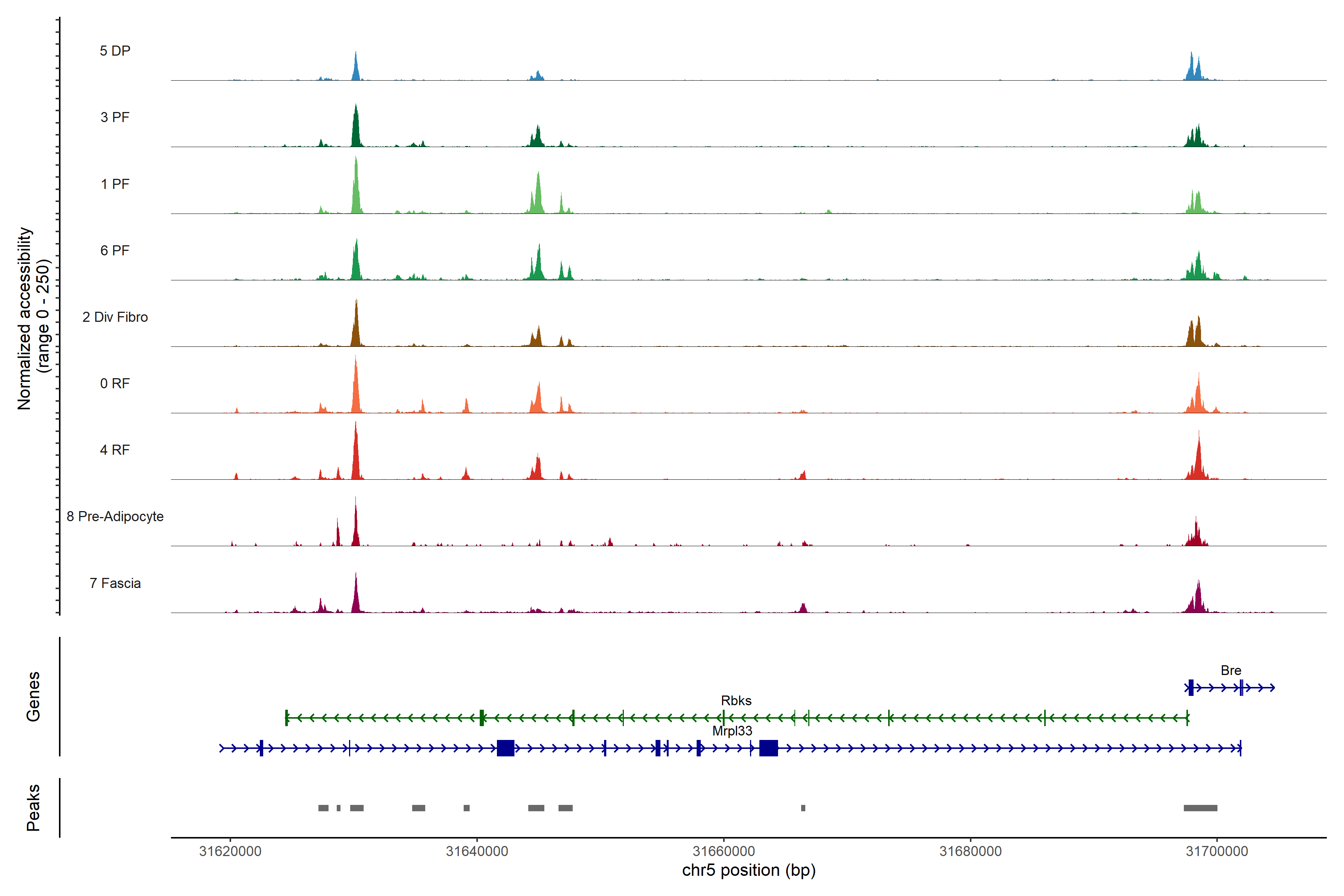Click the 3 PF track label

pyautogui.click(x=115, y=117)
